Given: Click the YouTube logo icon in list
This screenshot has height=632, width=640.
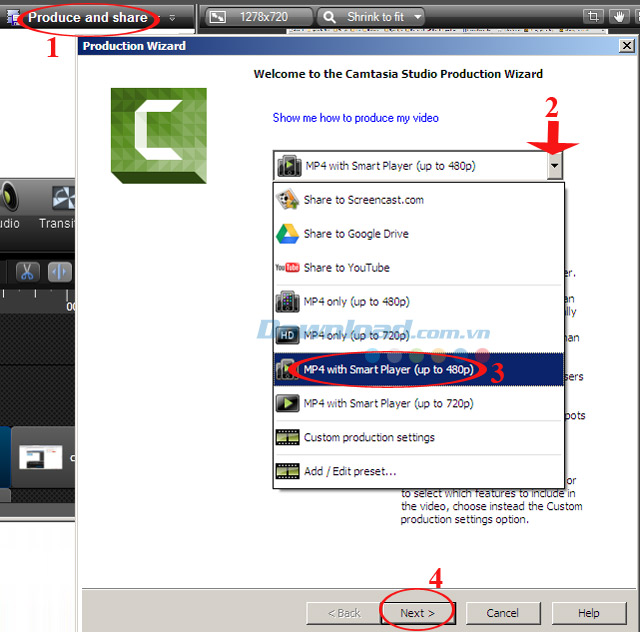Looking at the screenshot, I should (x=288, y=268).
